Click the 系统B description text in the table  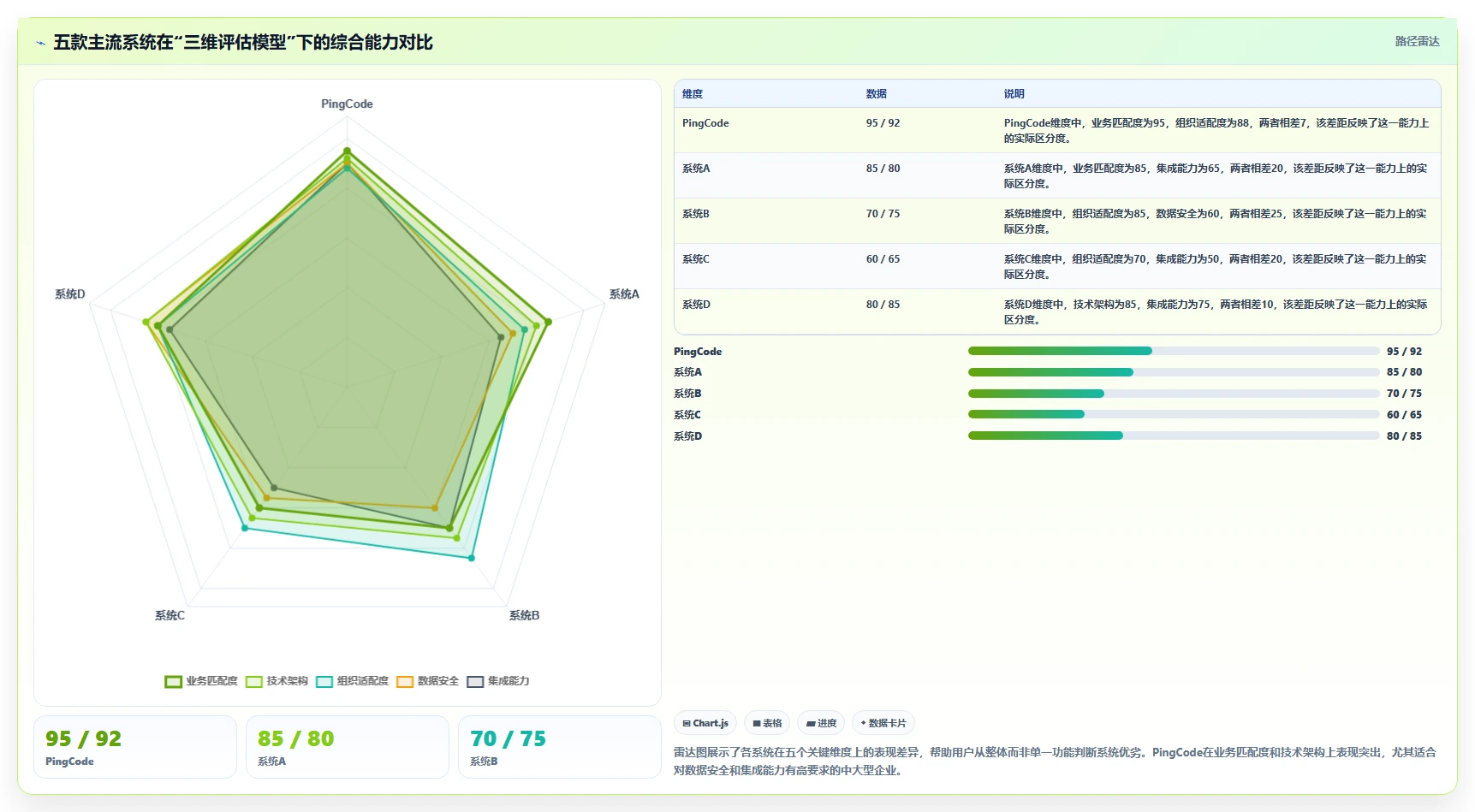(1216, 222)
